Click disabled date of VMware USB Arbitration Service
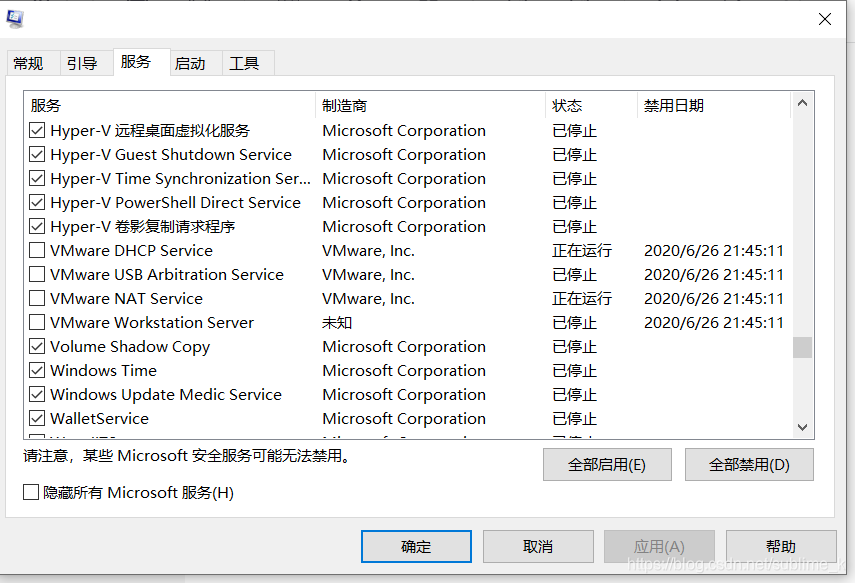This screenshot has height=583, width=855. (x=714, y=274)
